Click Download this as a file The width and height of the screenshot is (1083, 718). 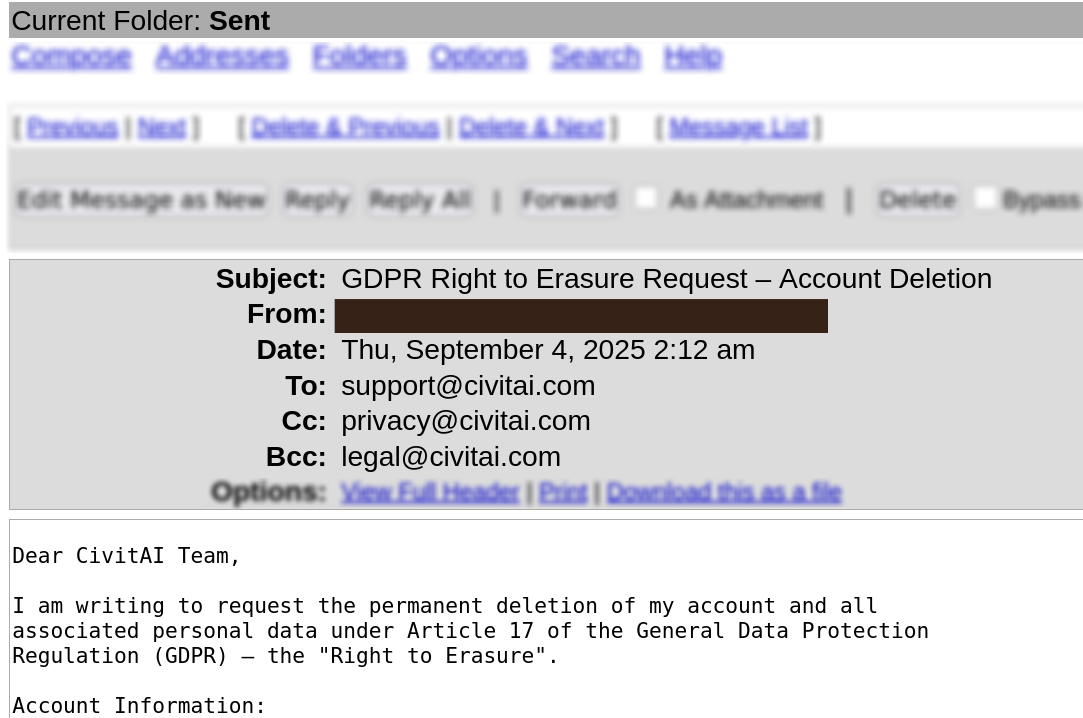723,492
